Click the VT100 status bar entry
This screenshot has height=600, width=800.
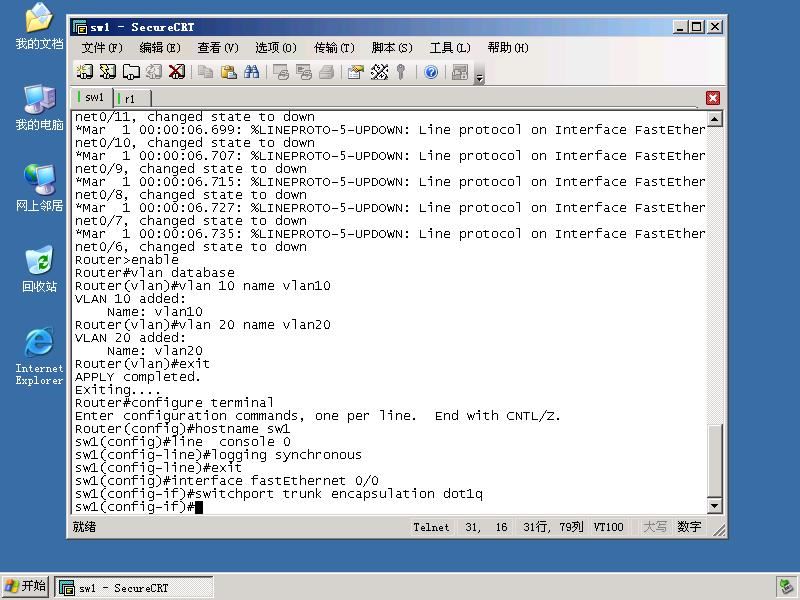[x=608, y=527]
